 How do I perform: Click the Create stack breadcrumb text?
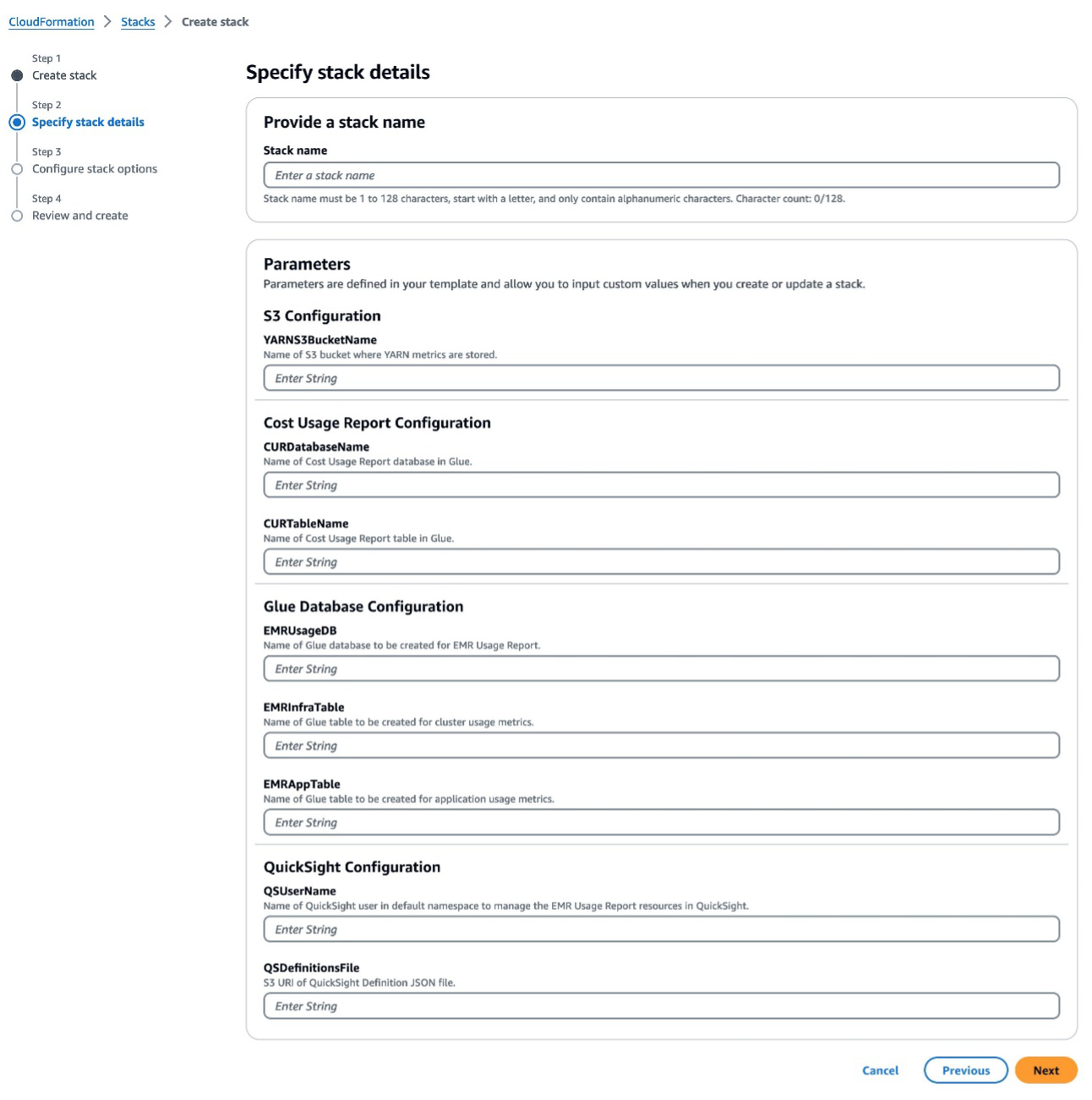pos(214,21)
